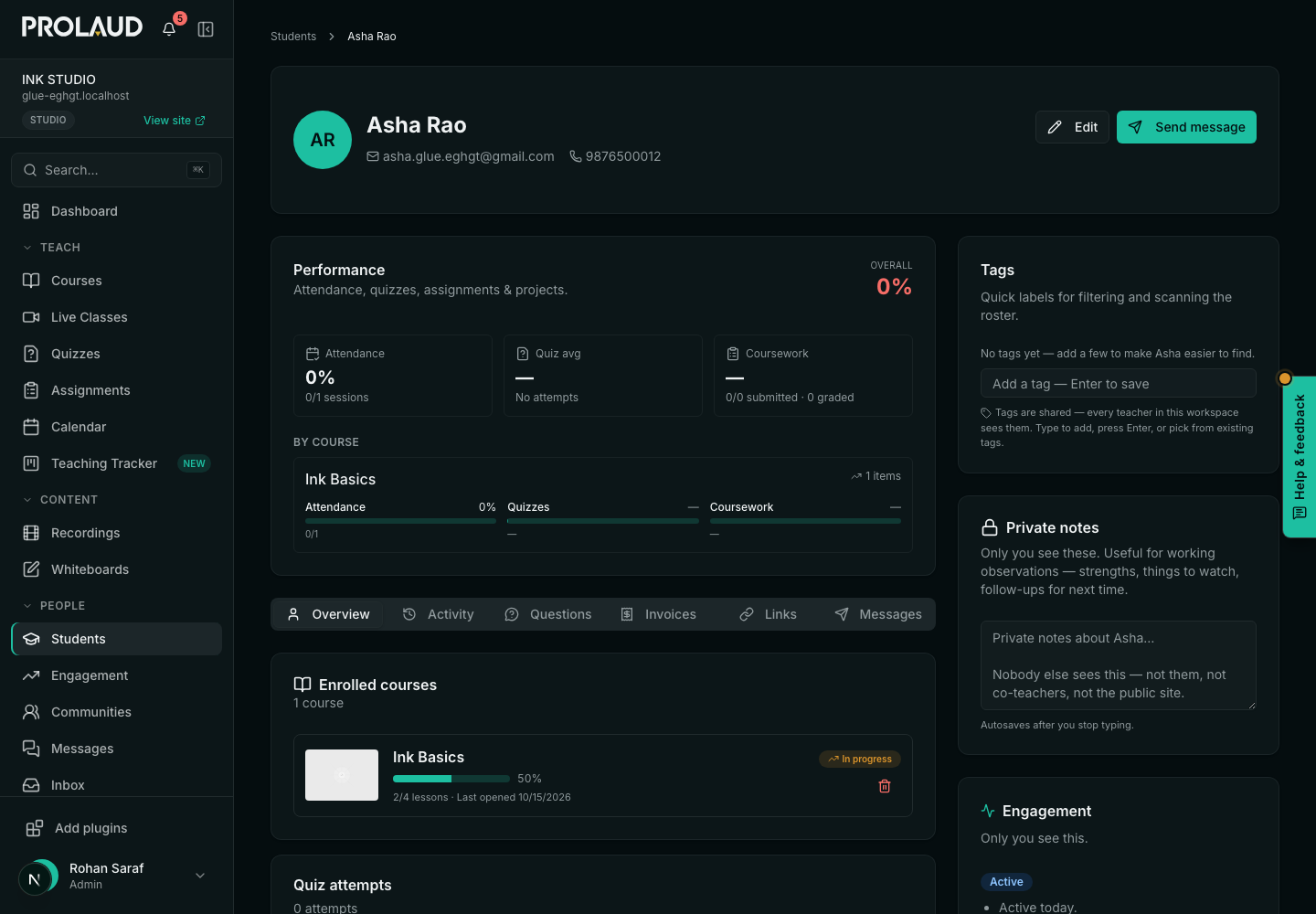1316x914 pixels.
Task: Click the Ink Basics Attendance bar
Action: click(400, 521)
